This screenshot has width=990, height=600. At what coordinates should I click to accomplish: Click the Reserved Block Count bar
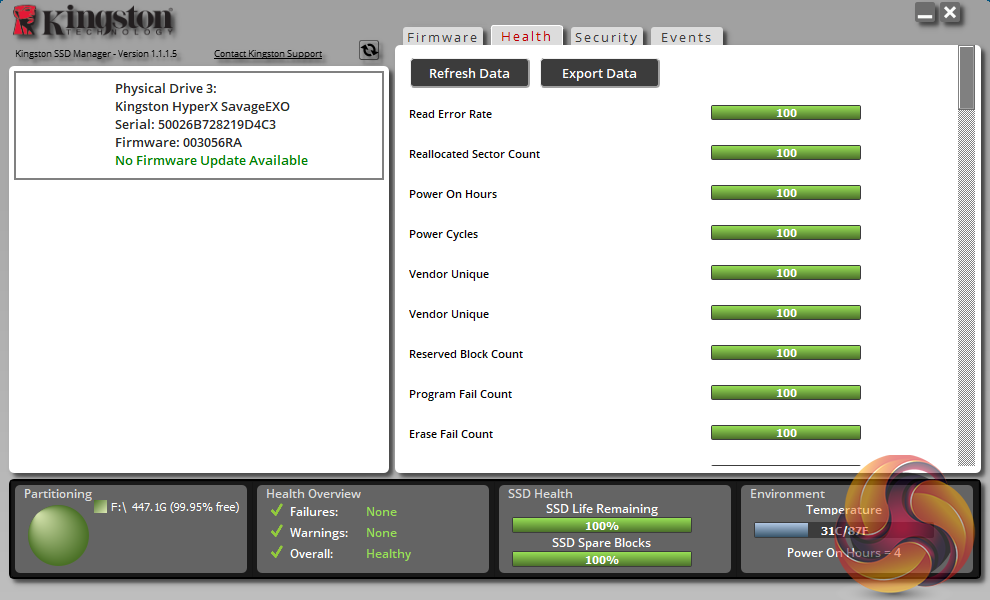coord(785,352)
